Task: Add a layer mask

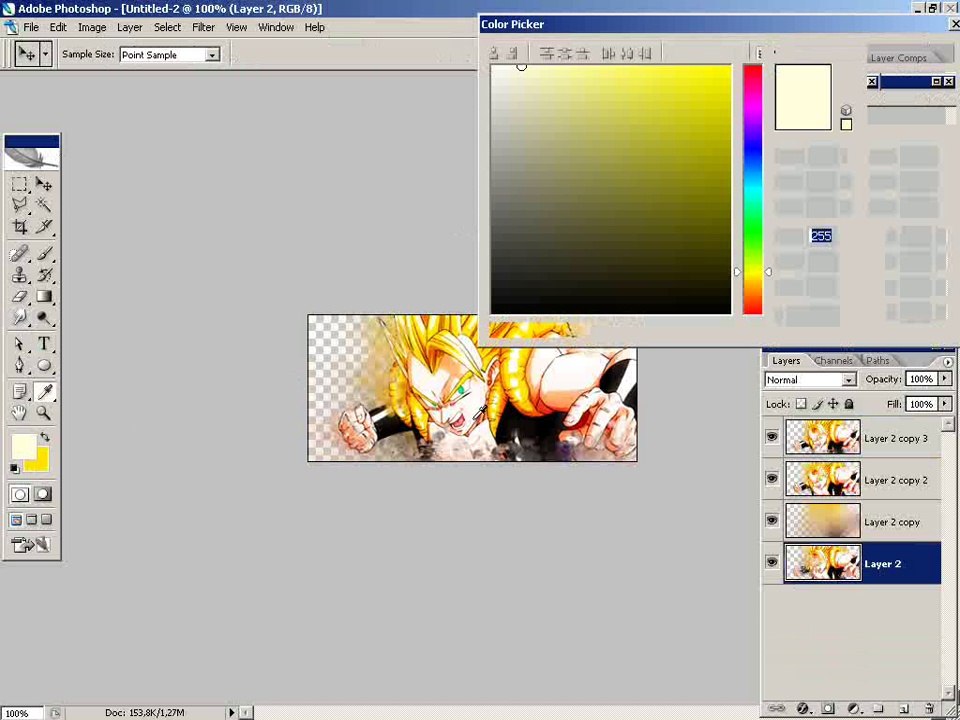Action: coord(828,708)
